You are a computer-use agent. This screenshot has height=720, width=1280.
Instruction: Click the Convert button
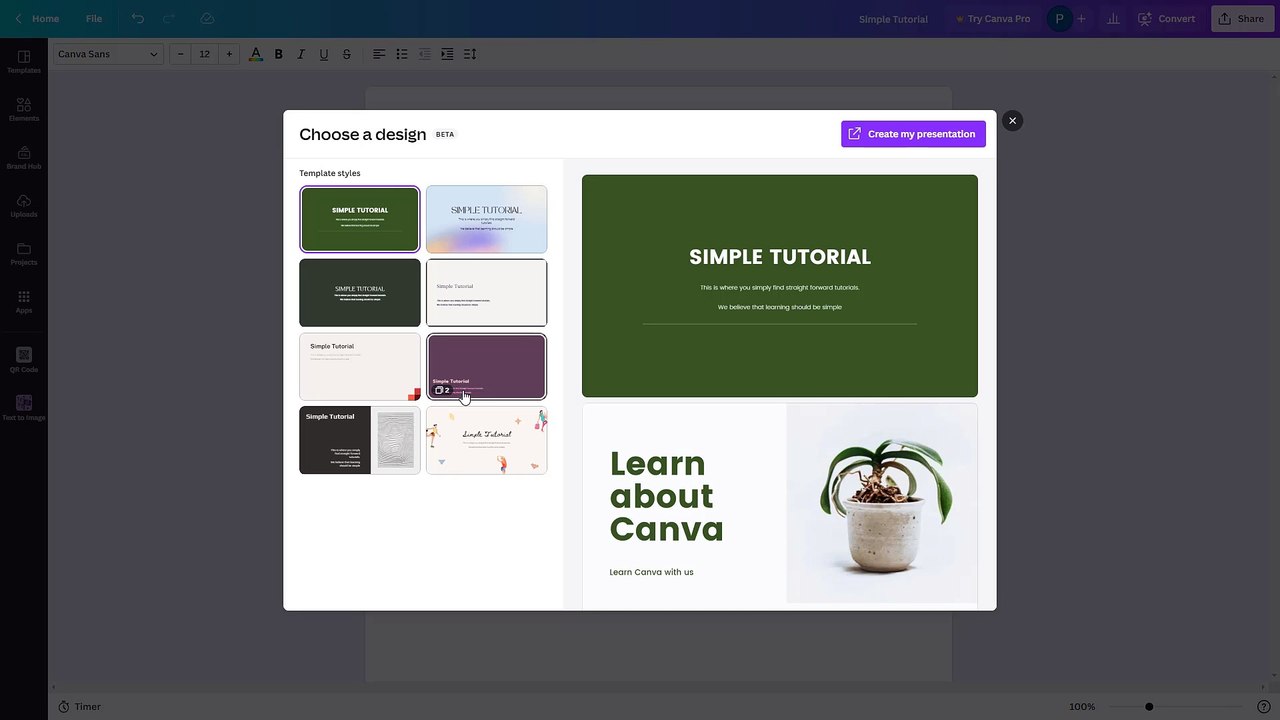pos(1166,19)
